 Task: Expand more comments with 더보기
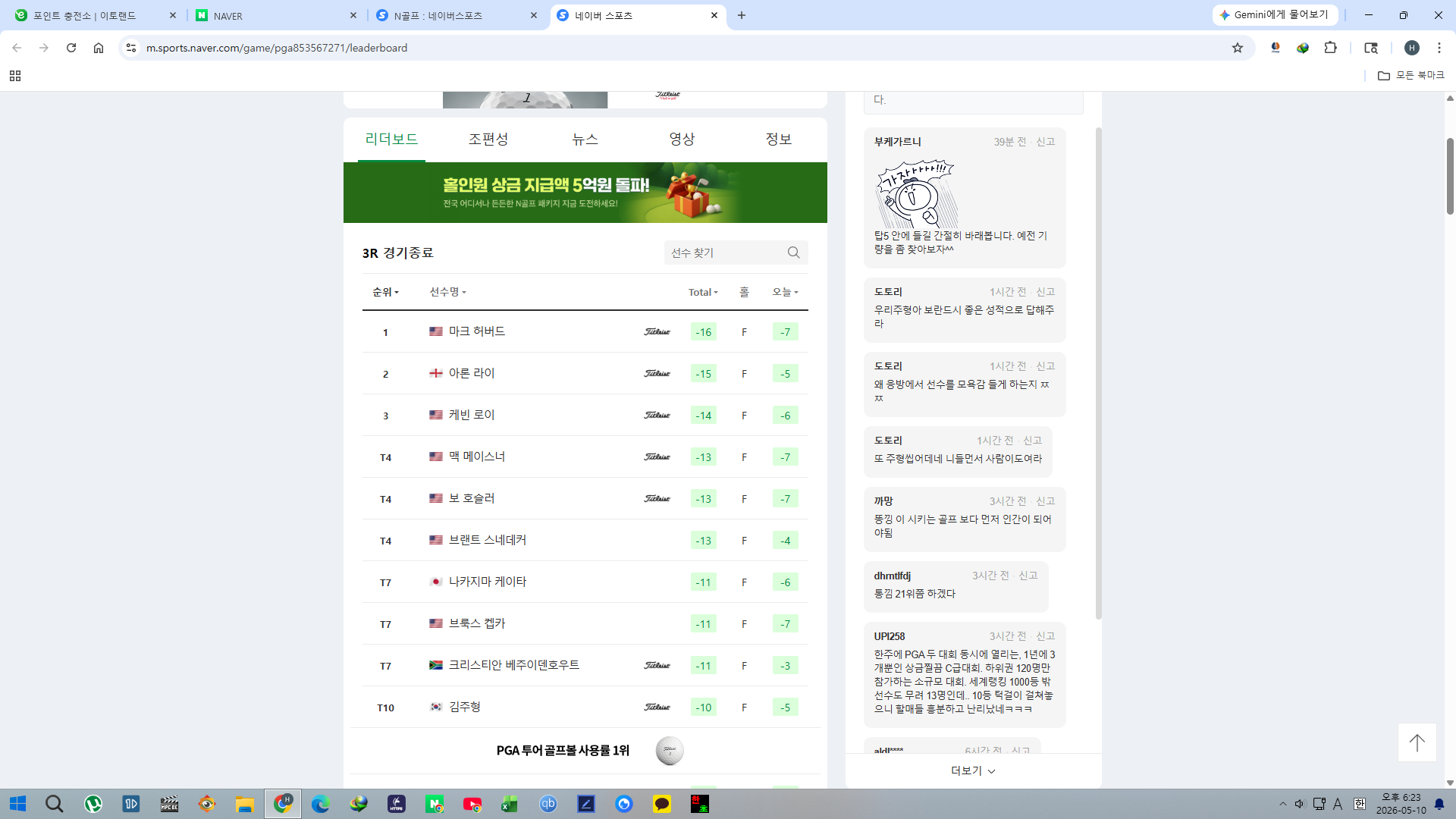[x=974, y=770]
